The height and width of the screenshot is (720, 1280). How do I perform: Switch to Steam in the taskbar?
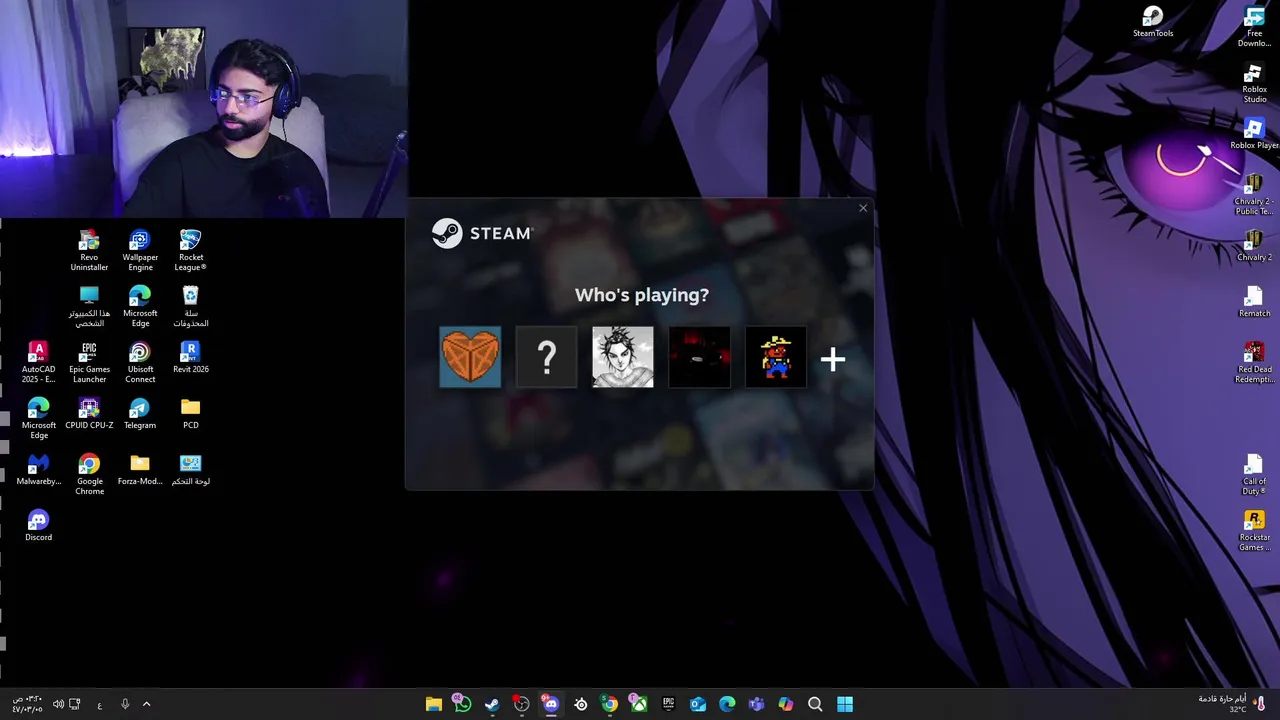point(492,704)
